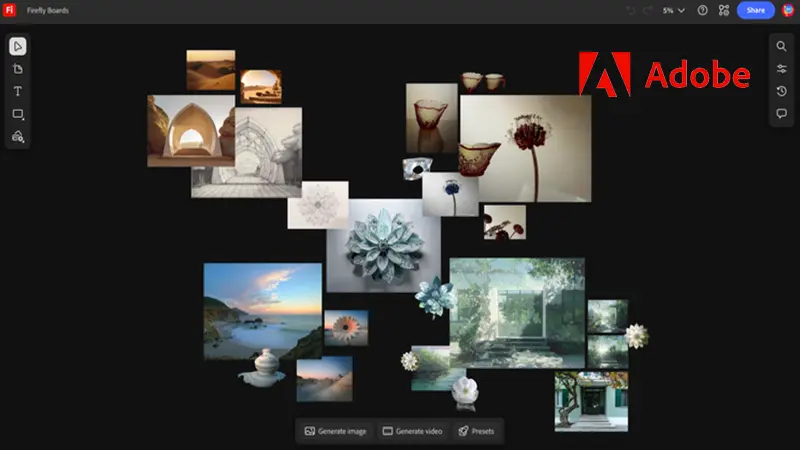Select the arrow Select tool
The width and height of the screenshot is (800, 450).
(18, 47)
